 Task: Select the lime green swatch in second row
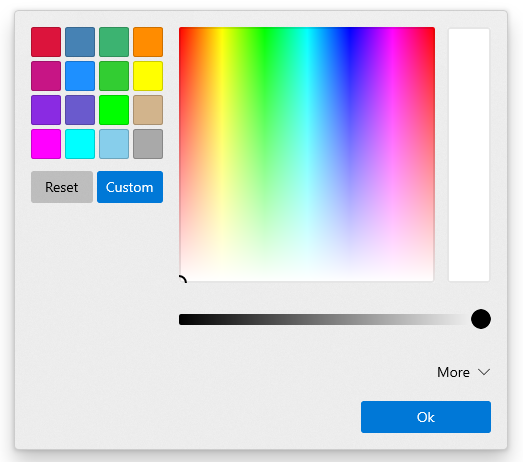pyautogui.click(x=114, y=76)
